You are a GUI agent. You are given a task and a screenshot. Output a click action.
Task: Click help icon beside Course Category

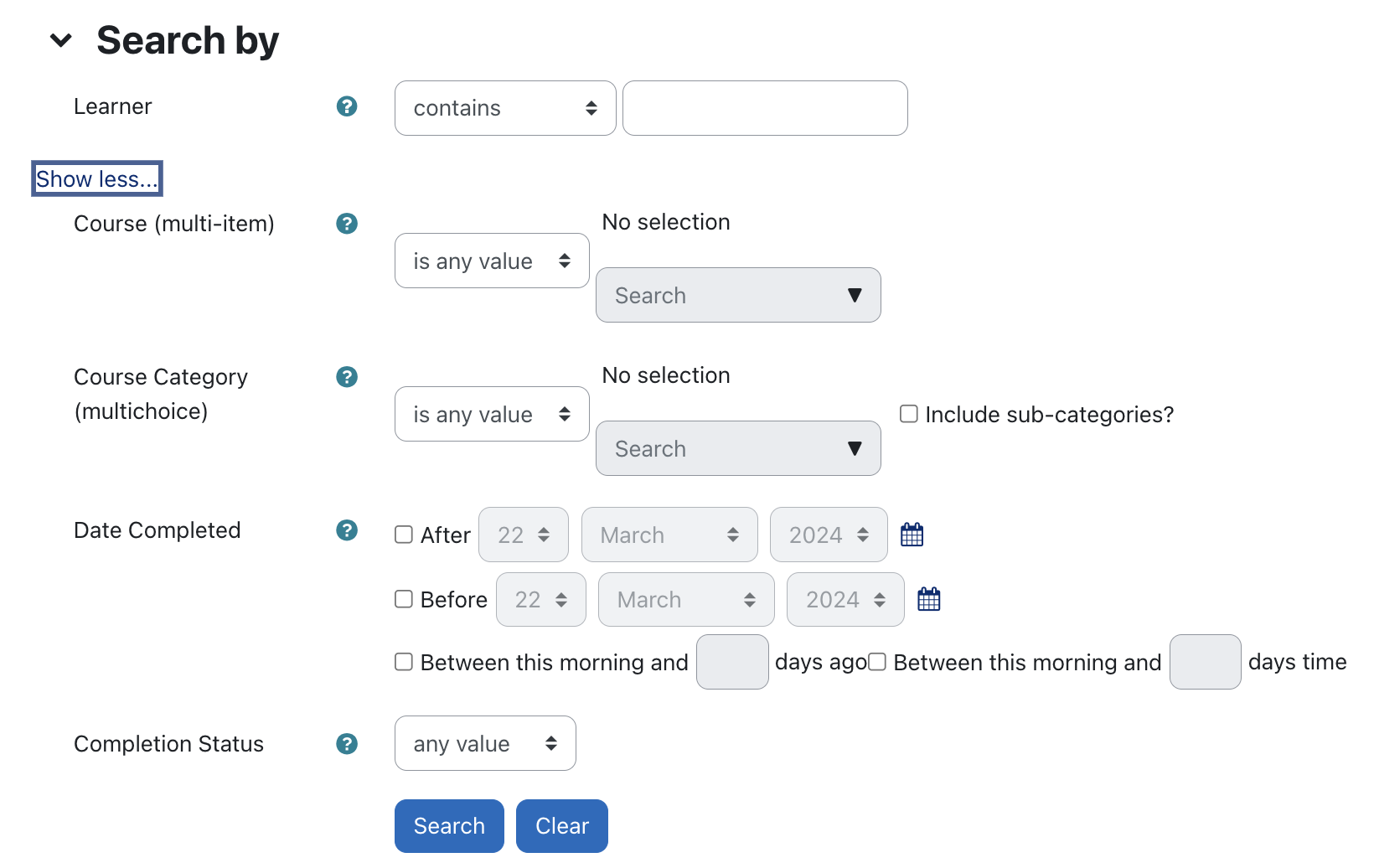347,377
